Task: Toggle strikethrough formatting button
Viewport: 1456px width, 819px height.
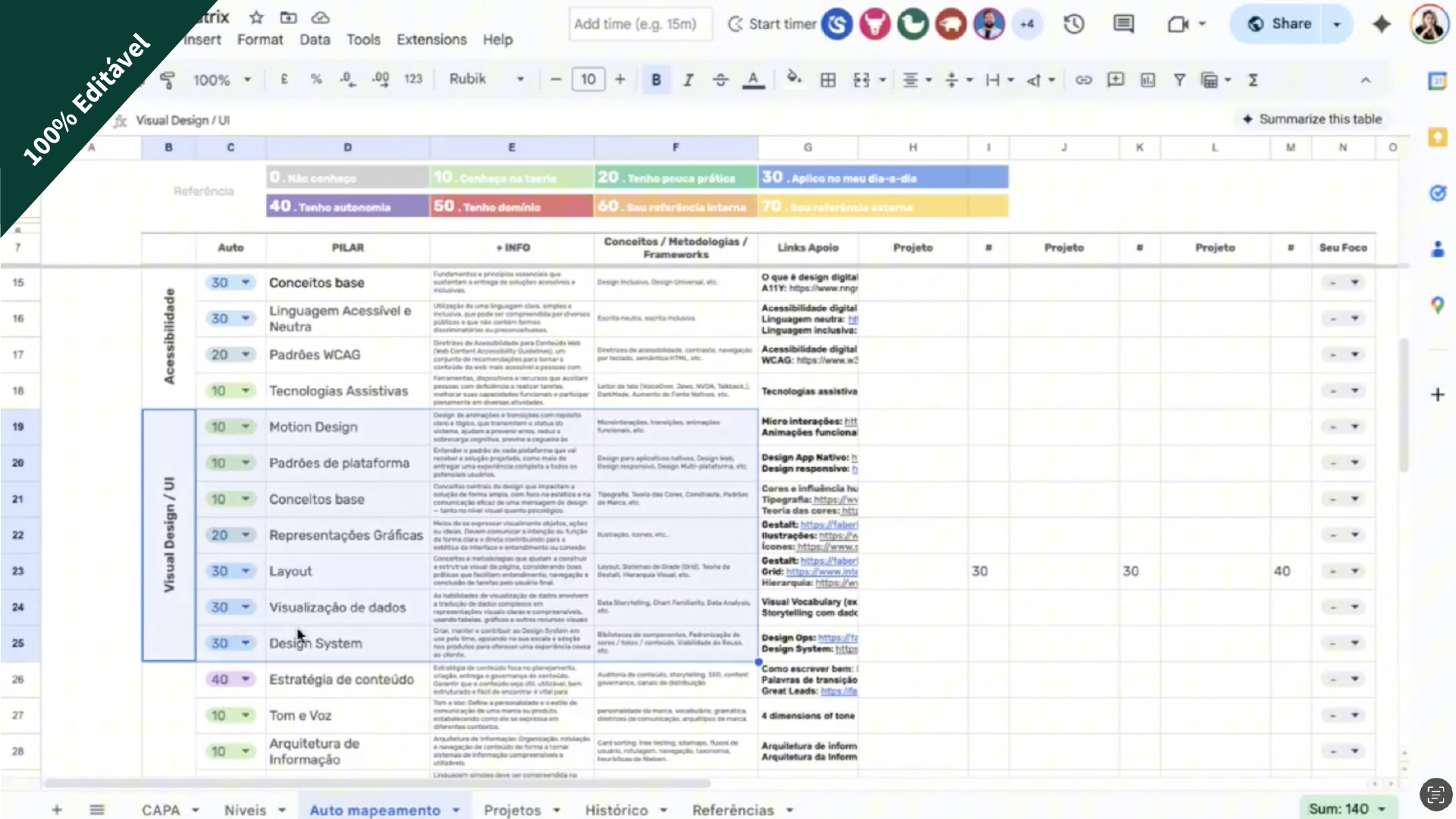Action: [x=720, y=80]
